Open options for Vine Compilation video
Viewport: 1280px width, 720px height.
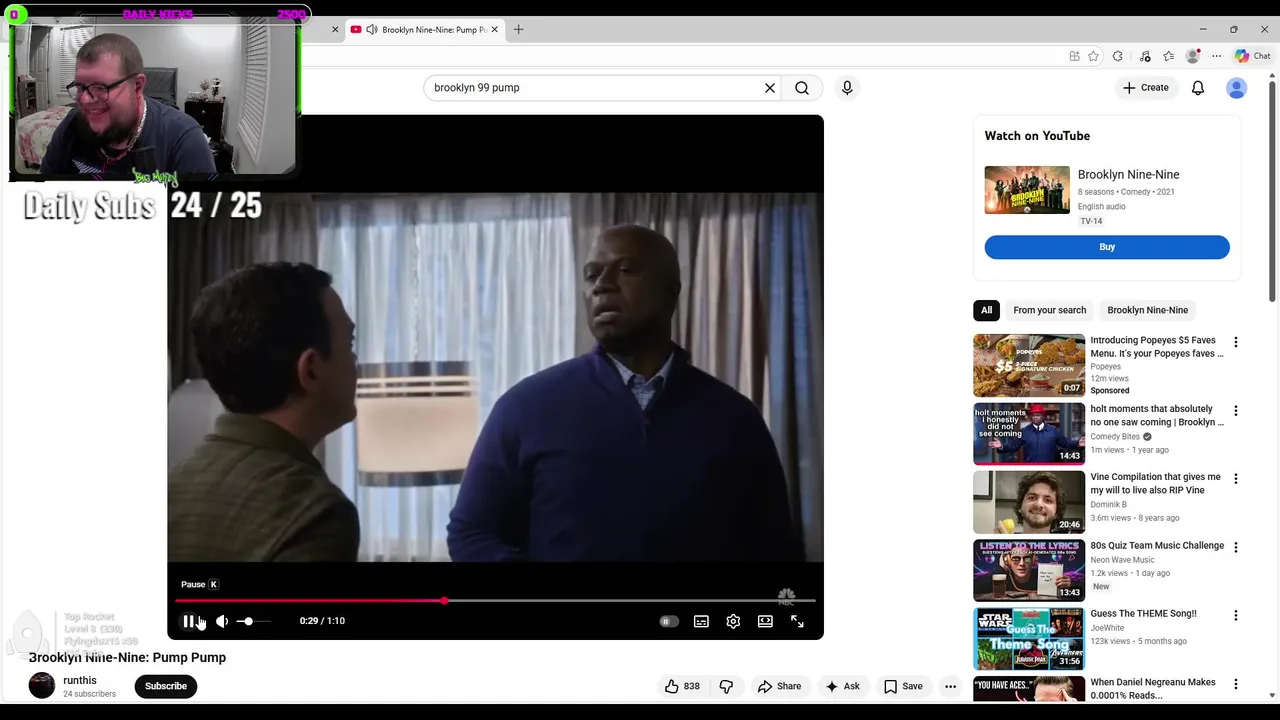tap(1236, 479)
